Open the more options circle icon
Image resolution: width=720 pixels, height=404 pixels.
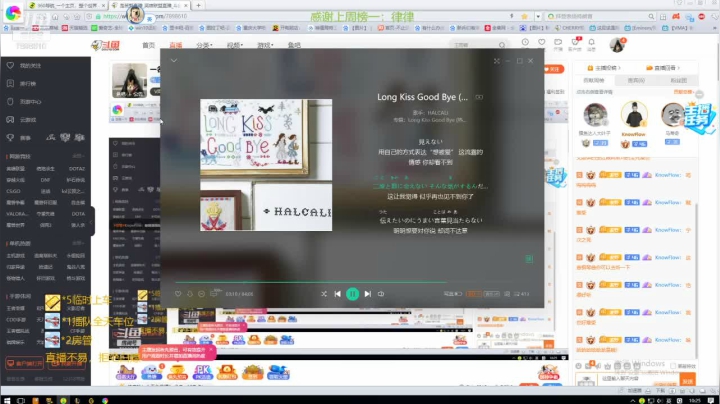[201, 294]
